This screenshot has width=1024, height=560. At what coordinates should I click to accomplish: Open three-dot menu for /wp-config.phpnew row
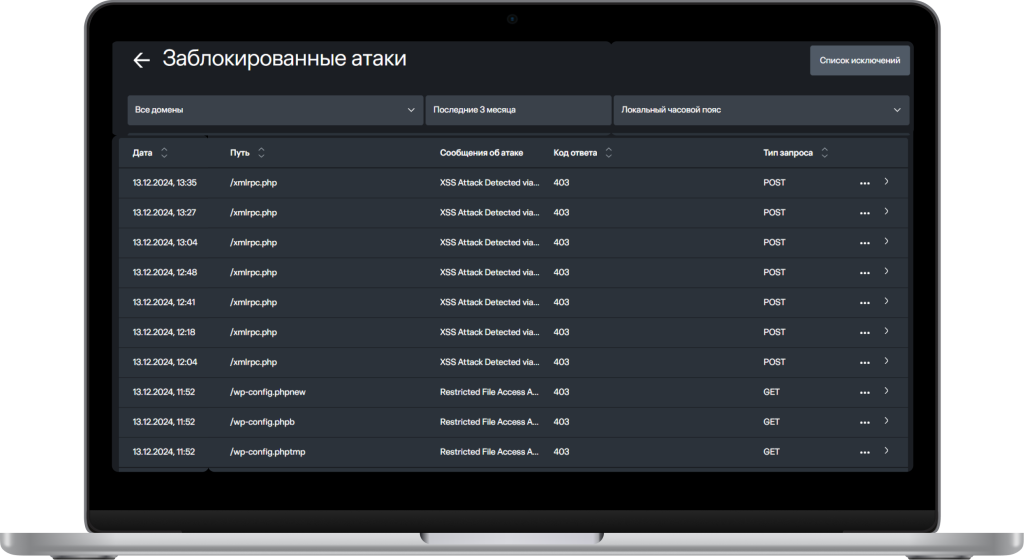864,393
